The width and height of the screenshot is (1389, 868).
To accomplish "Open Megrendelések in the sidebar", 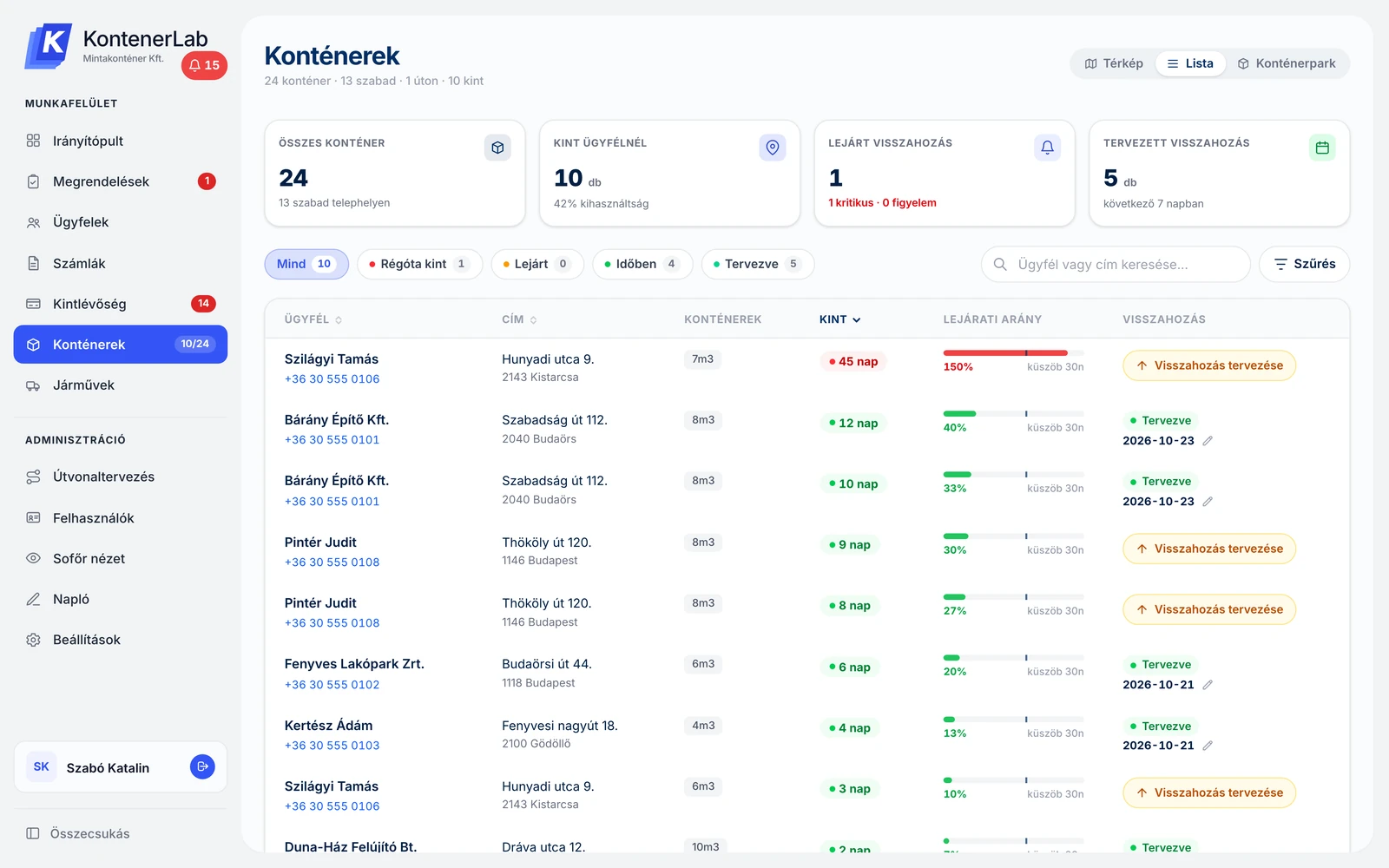I will click(x=121, y=181).
